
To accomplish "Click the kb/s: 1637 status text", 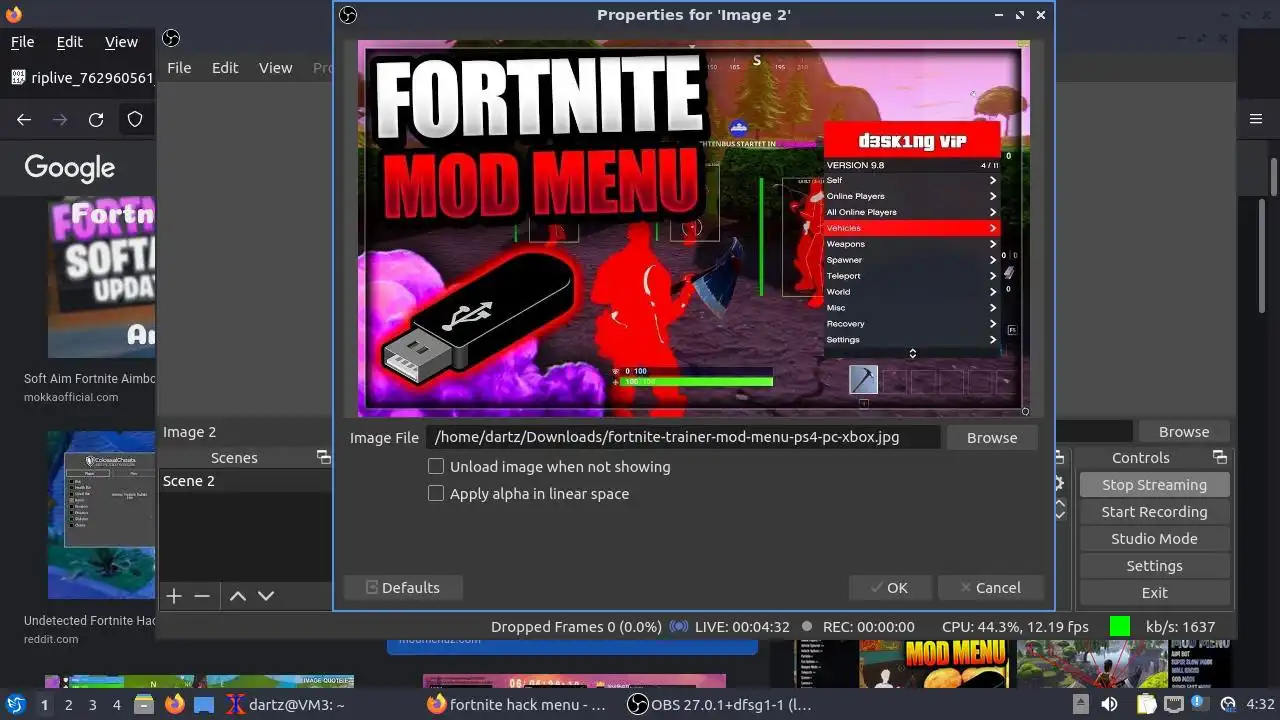I will tap(1180, 626).
